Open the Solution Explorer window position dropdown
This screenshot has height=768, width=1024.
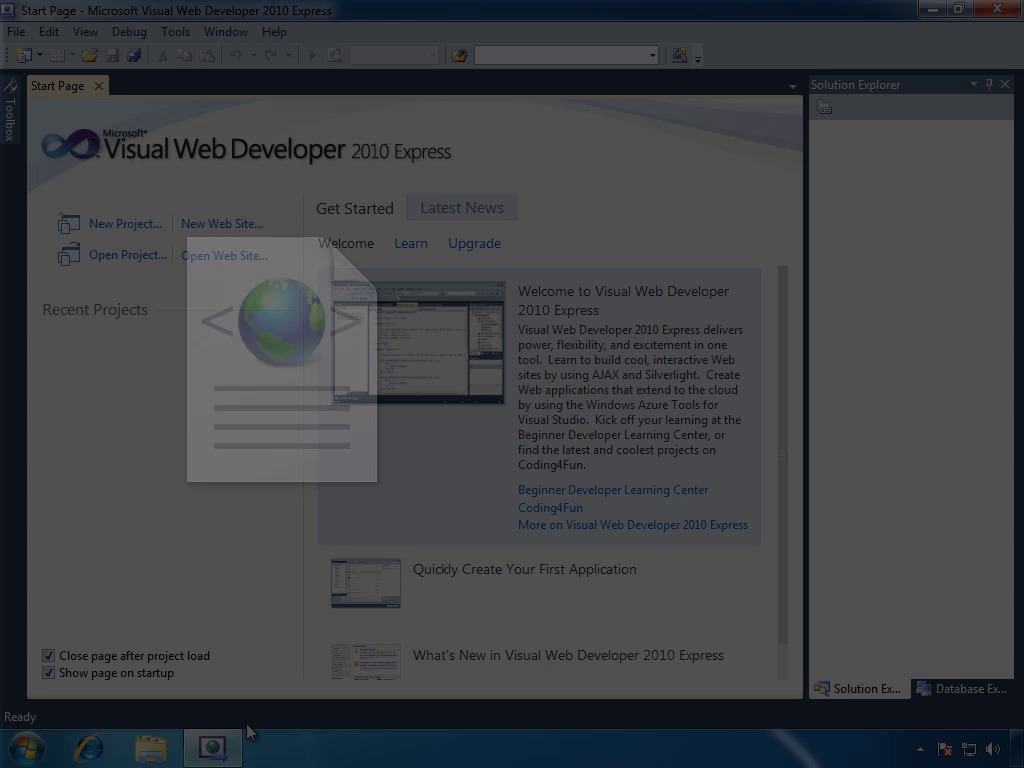tap(974, 84)
